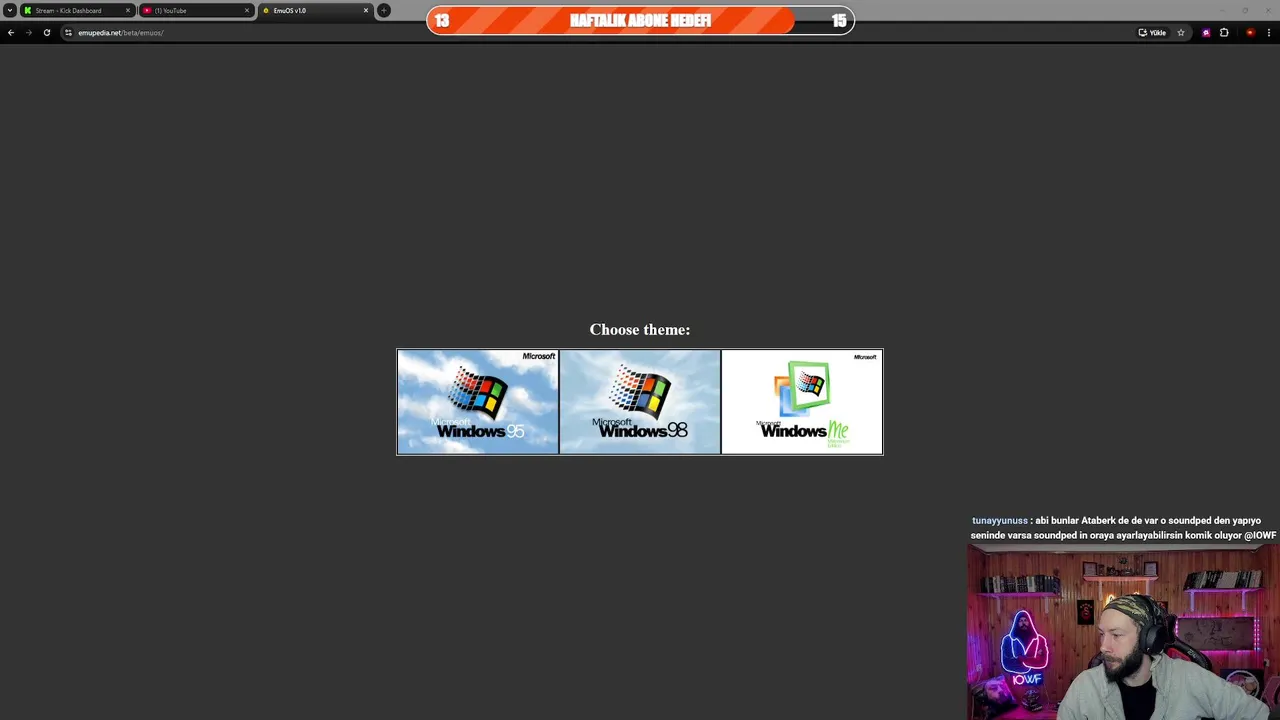Choose the Windows 98 theme
Viewport: 1280px width, 720px height.
click(640, 402)
